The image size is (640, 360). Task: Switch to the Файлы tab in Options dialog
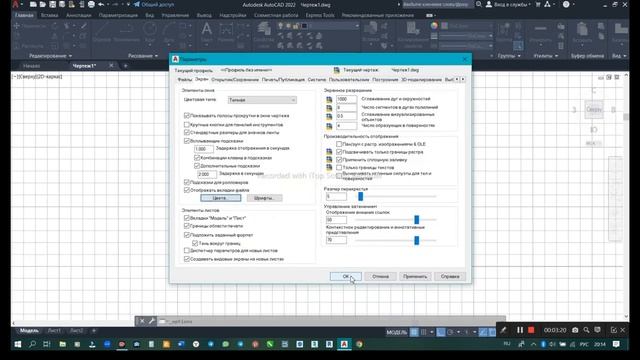pos(184,80)
